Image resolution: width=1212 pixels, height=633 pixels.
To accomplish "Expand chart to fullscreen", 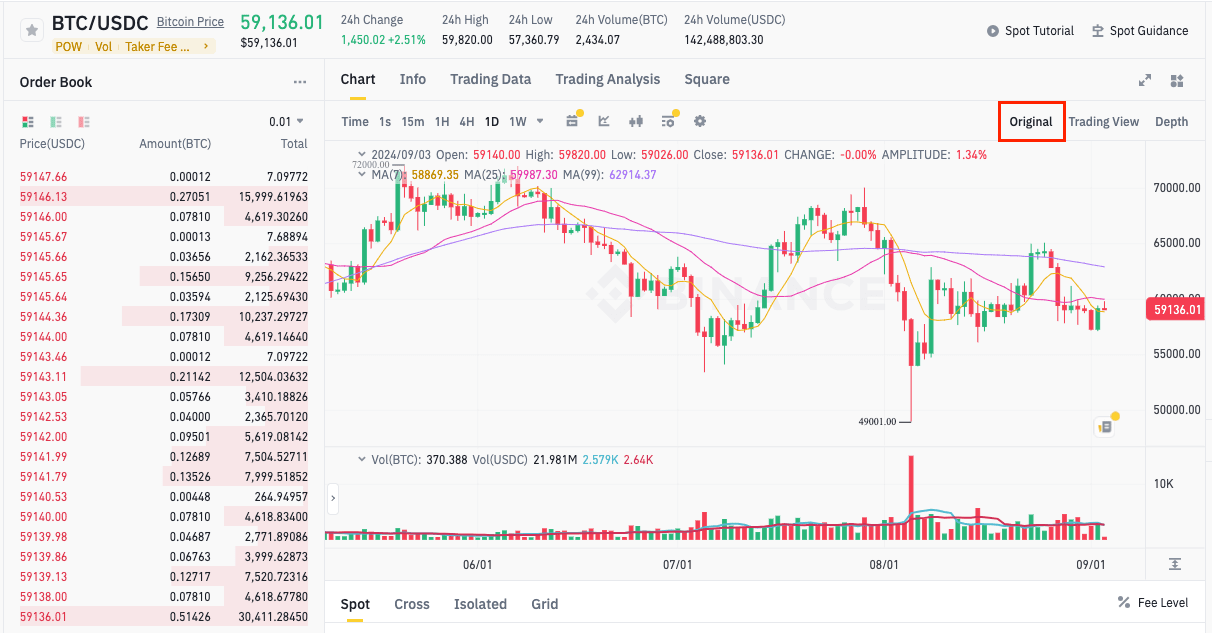I will (1145, 81).
